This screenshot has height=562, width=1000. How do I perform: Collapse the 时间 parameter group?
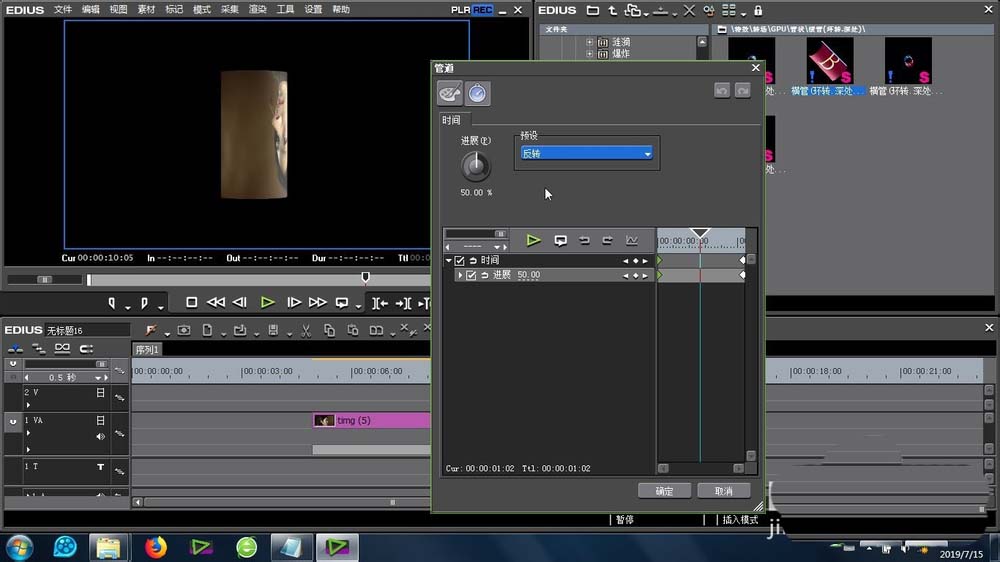click(449, 261)
